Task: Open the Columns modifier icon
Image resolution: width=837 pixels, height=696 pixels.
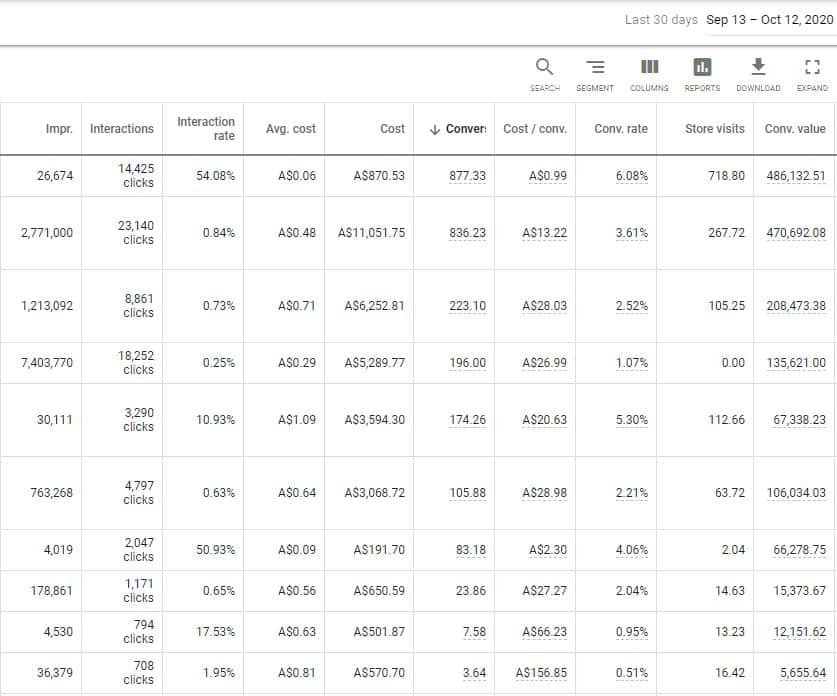Action: [x=649, y=68]
